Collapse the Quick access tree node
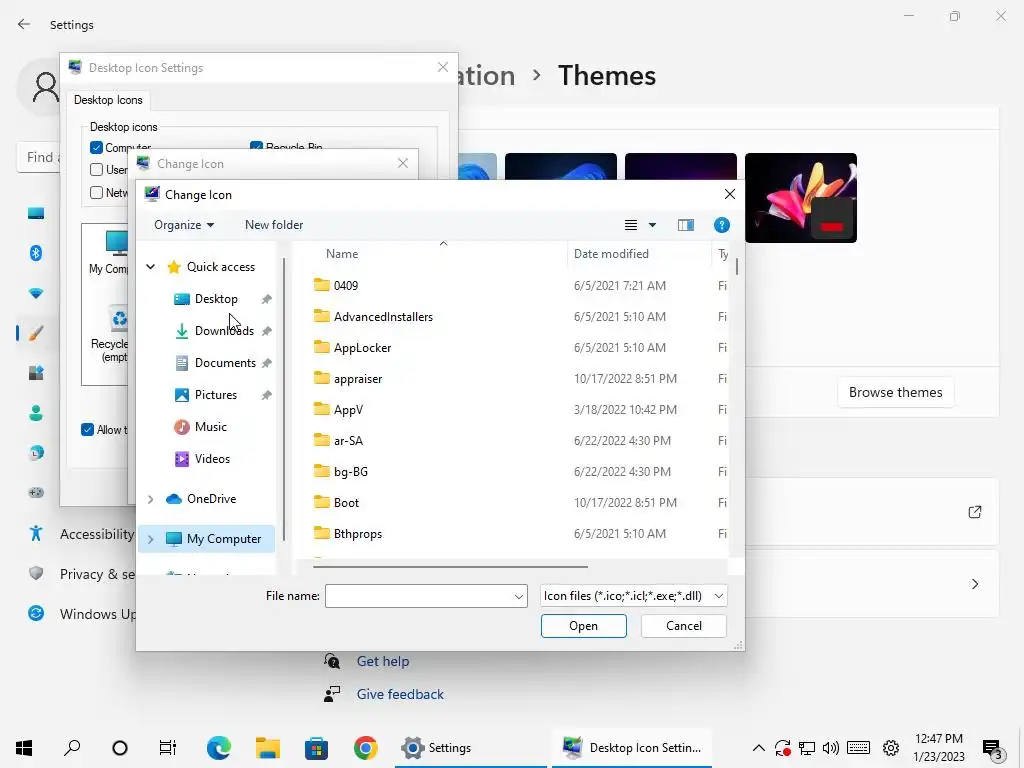 (x=150, y=266)
